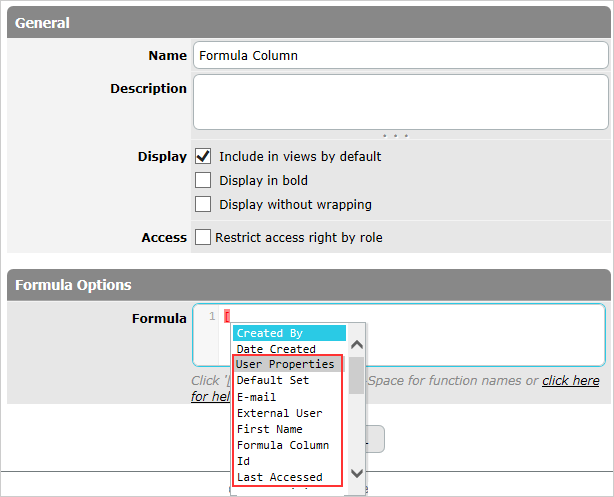Viewport: 614px width, 497px height.
Task: Click the autocomplete scrollbar thumb
Action: coord(357,375)
